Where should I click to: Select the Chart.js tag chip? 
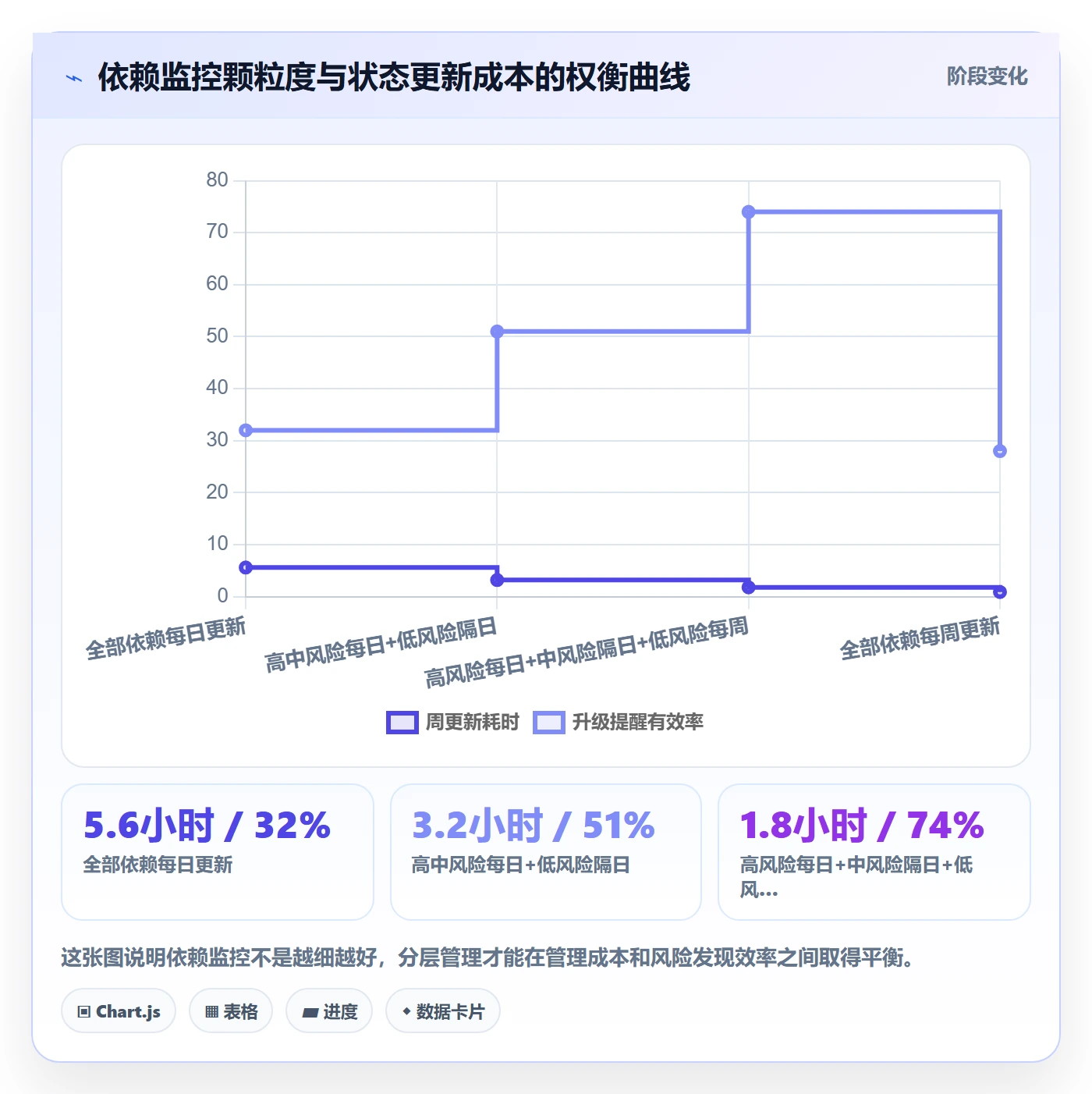tap(119, 1011)
